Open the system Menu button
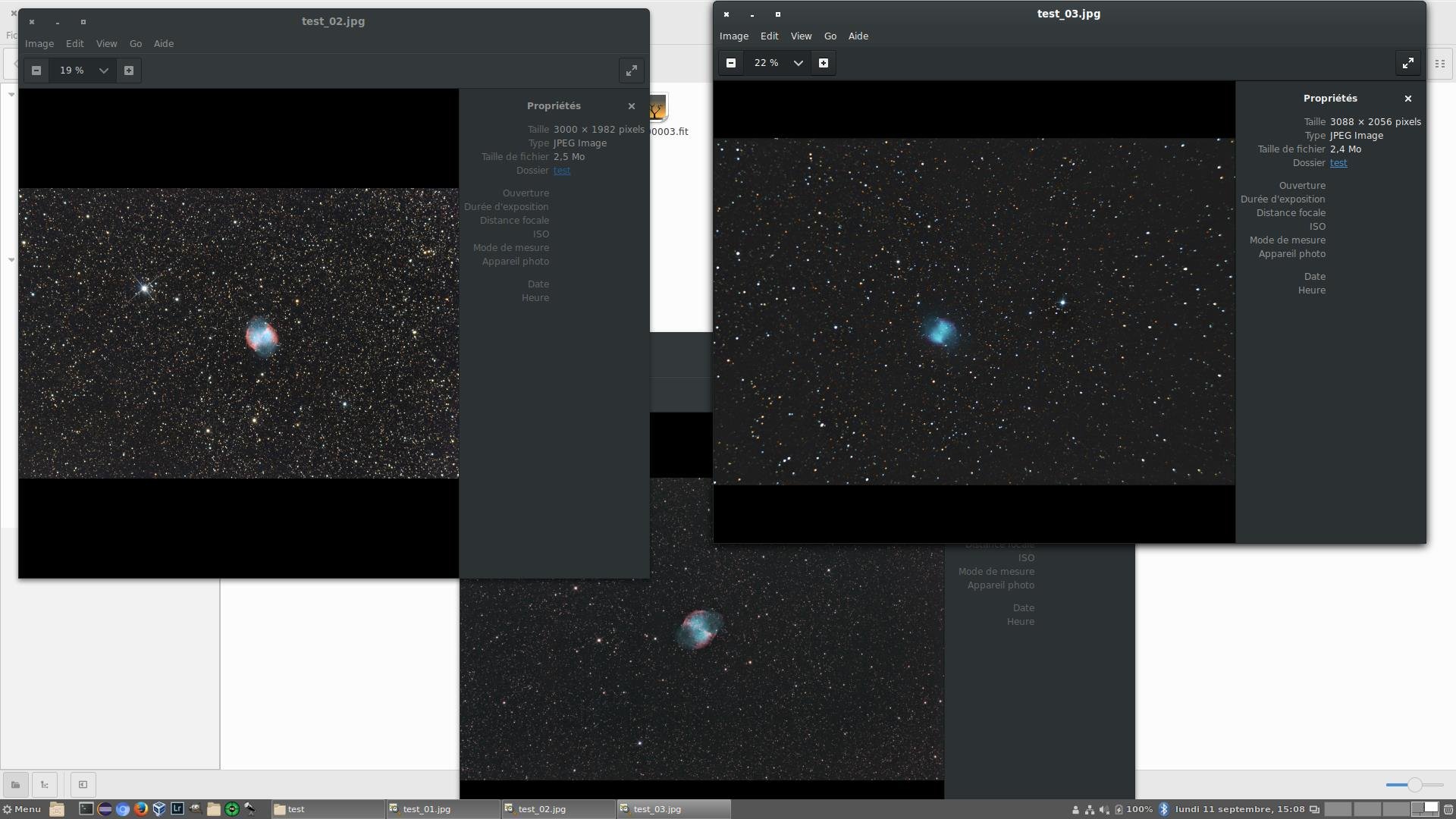The width and height of the screenshot is (1456, 819). coord(21,809)
